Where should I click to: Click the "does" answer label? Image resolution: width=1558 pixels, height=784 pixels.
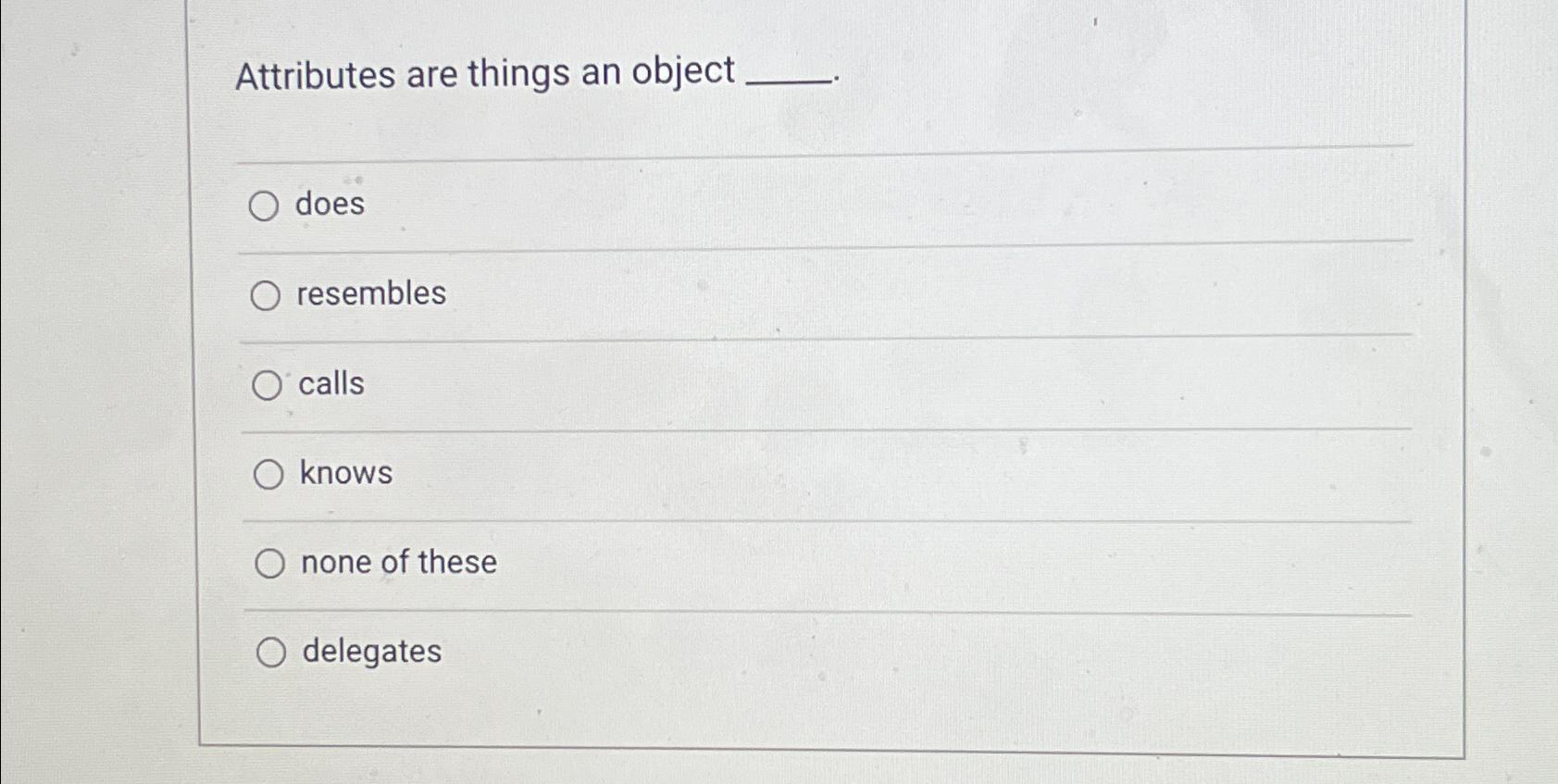point(329,205)
